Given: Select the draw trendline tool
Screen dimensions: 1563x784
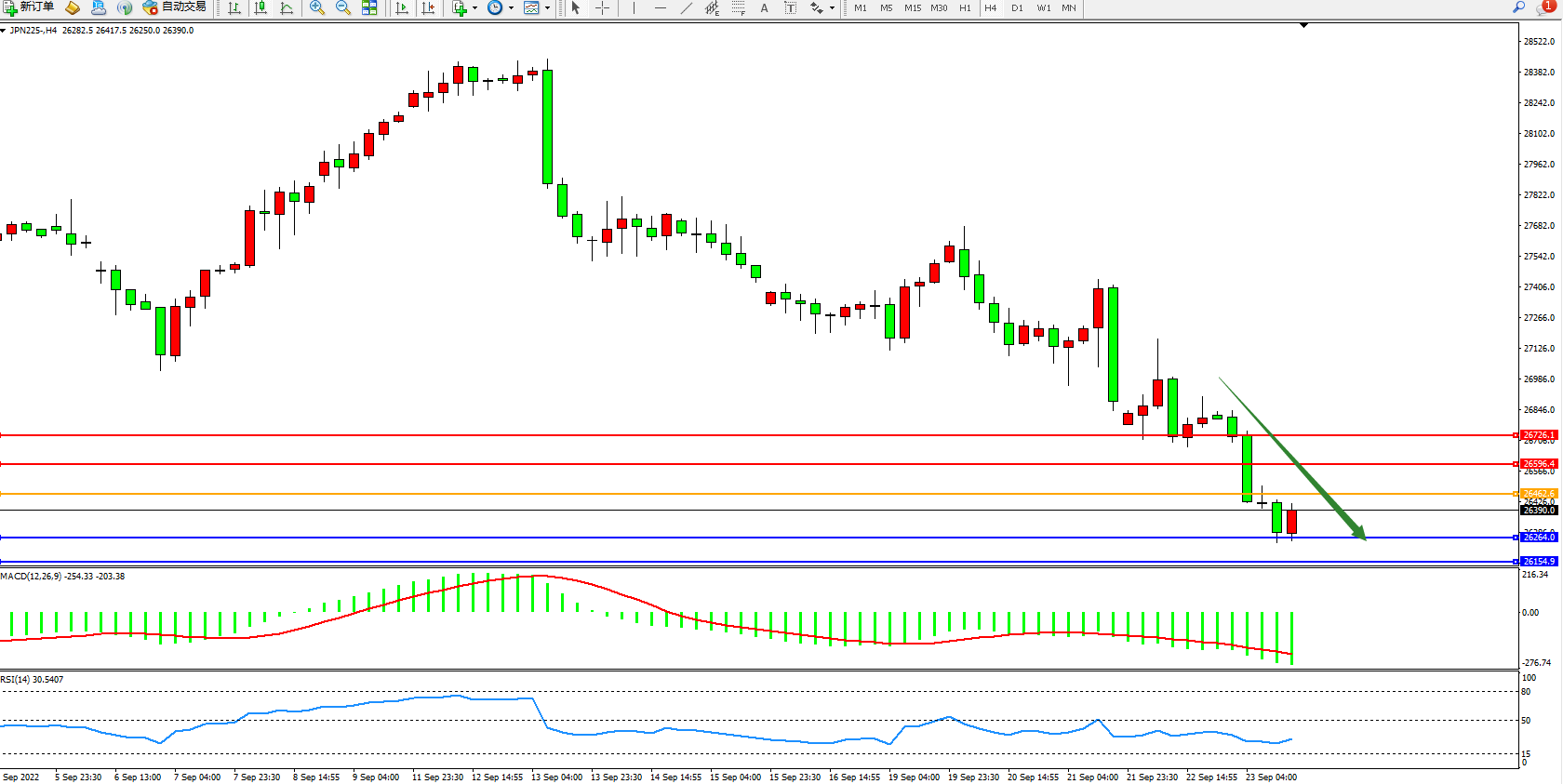Looking at the screenshot, I should [x=687, y=7].
